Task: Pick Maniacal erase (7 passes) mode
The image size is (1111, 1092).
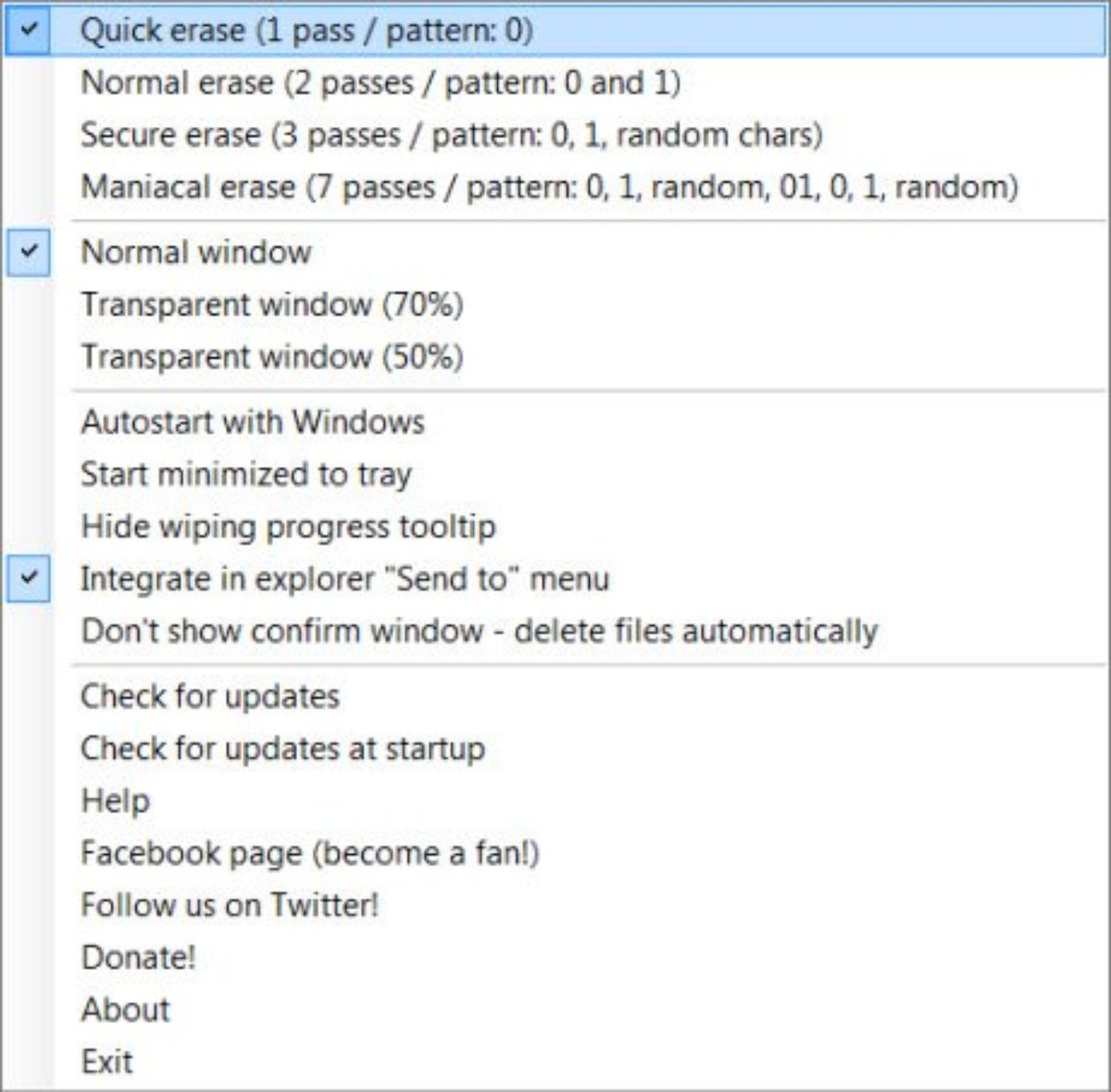Action: (x=548, y=187)
